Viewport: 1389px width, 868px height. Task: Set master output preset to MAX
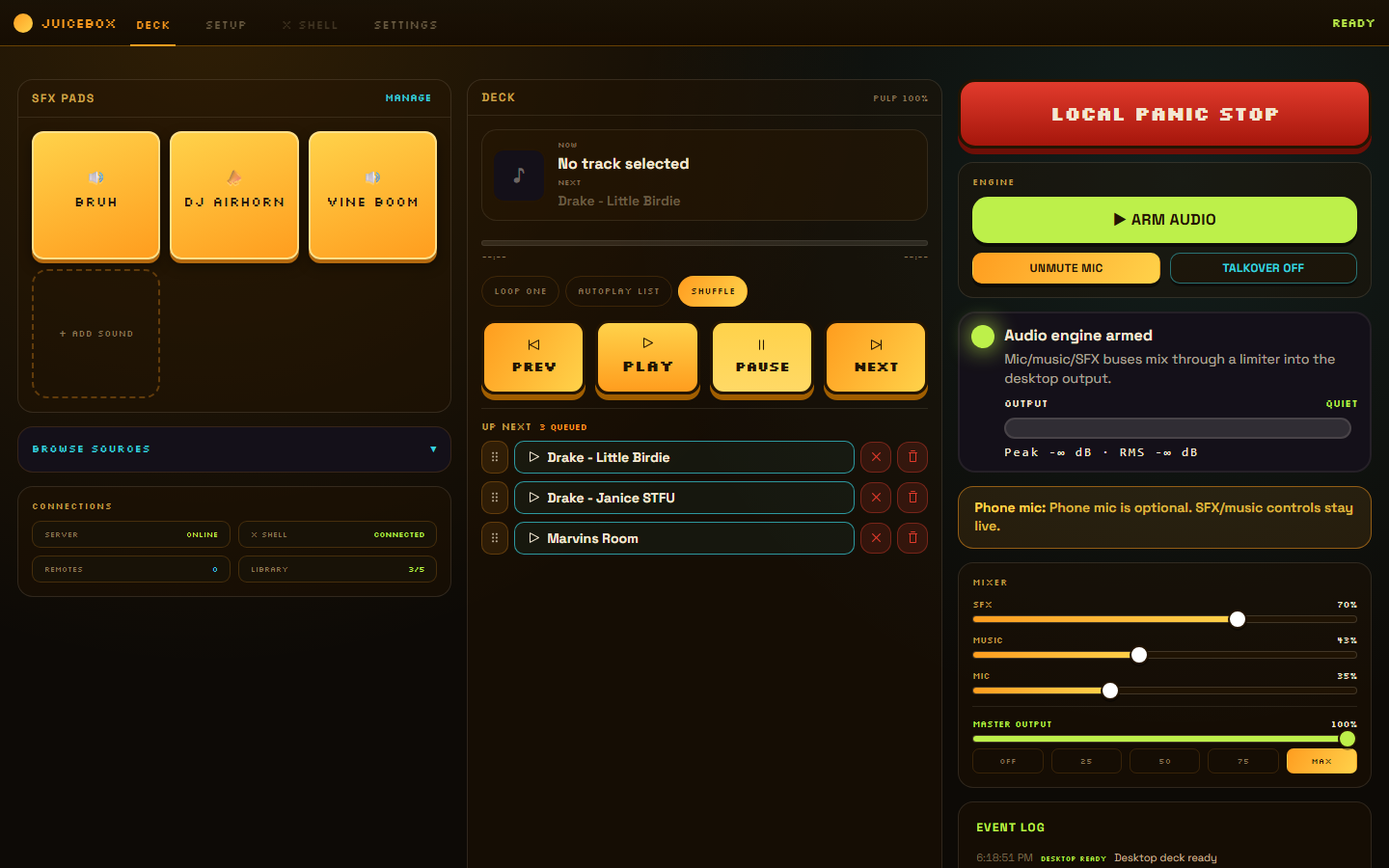pyautogui.click(x=1321, y=761)
